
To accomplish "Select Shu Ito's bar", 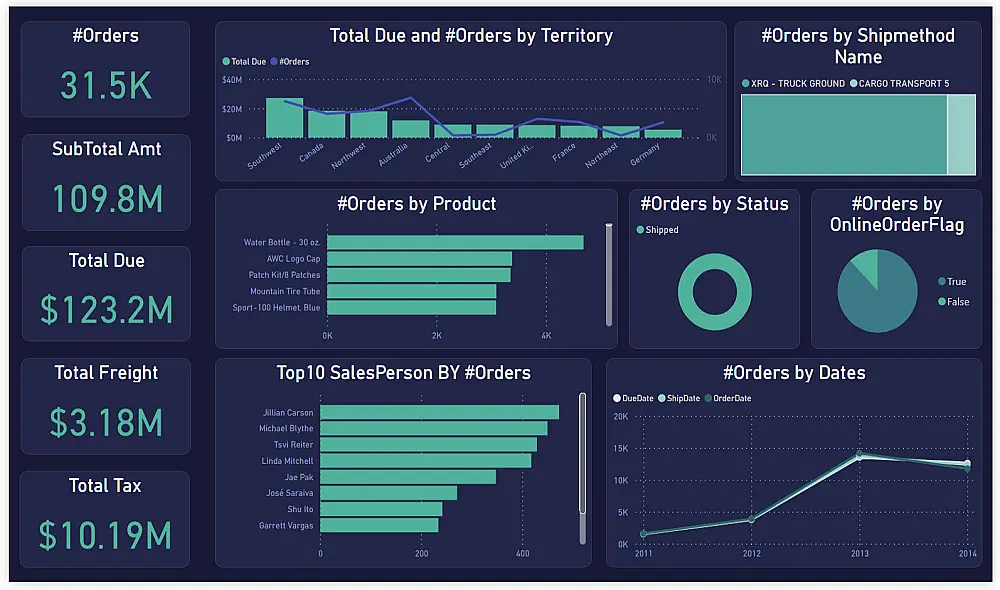I will coord(381,509).
